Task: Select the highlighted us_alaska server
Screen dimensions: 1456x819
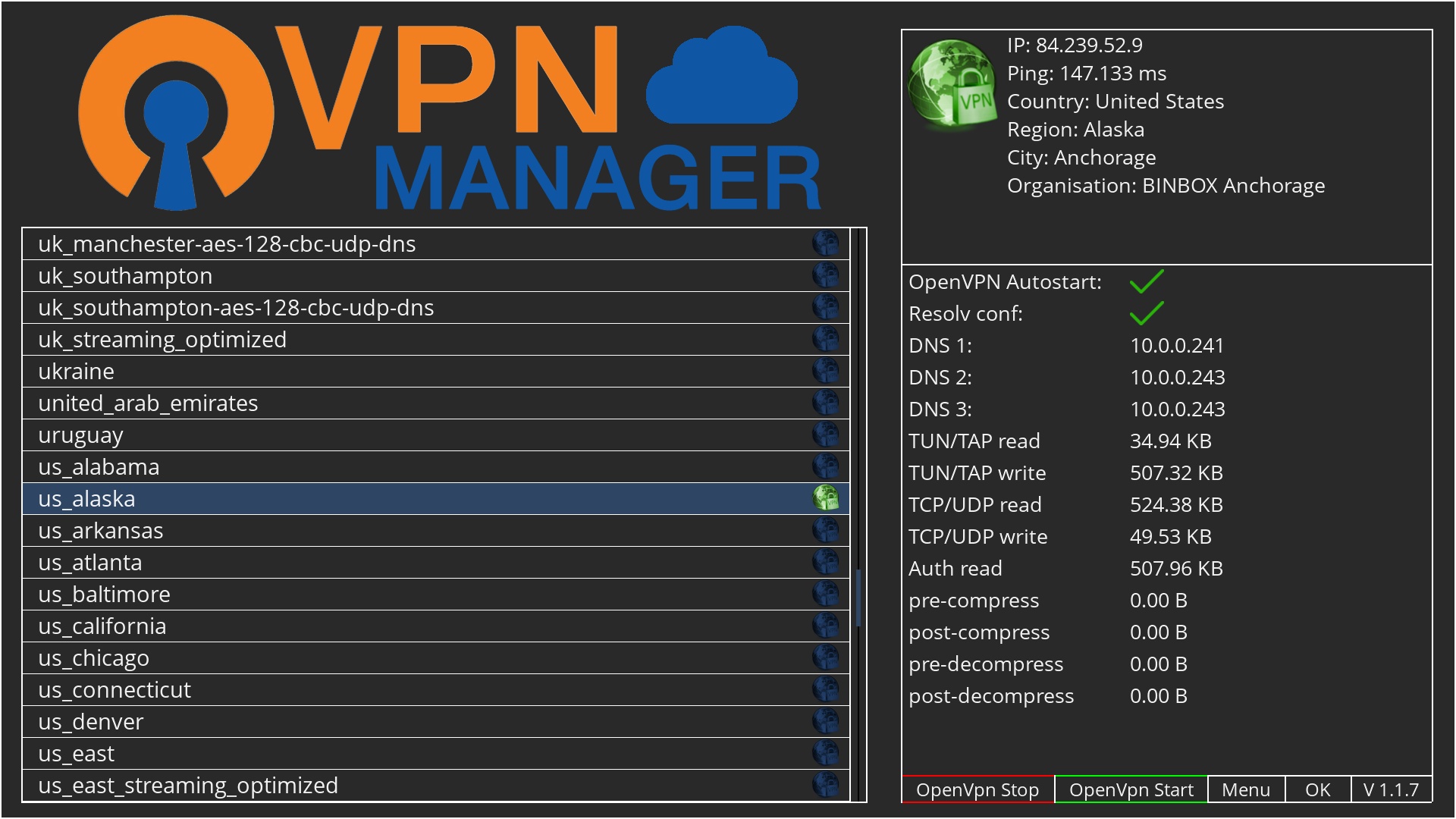Action: point(436,498)
